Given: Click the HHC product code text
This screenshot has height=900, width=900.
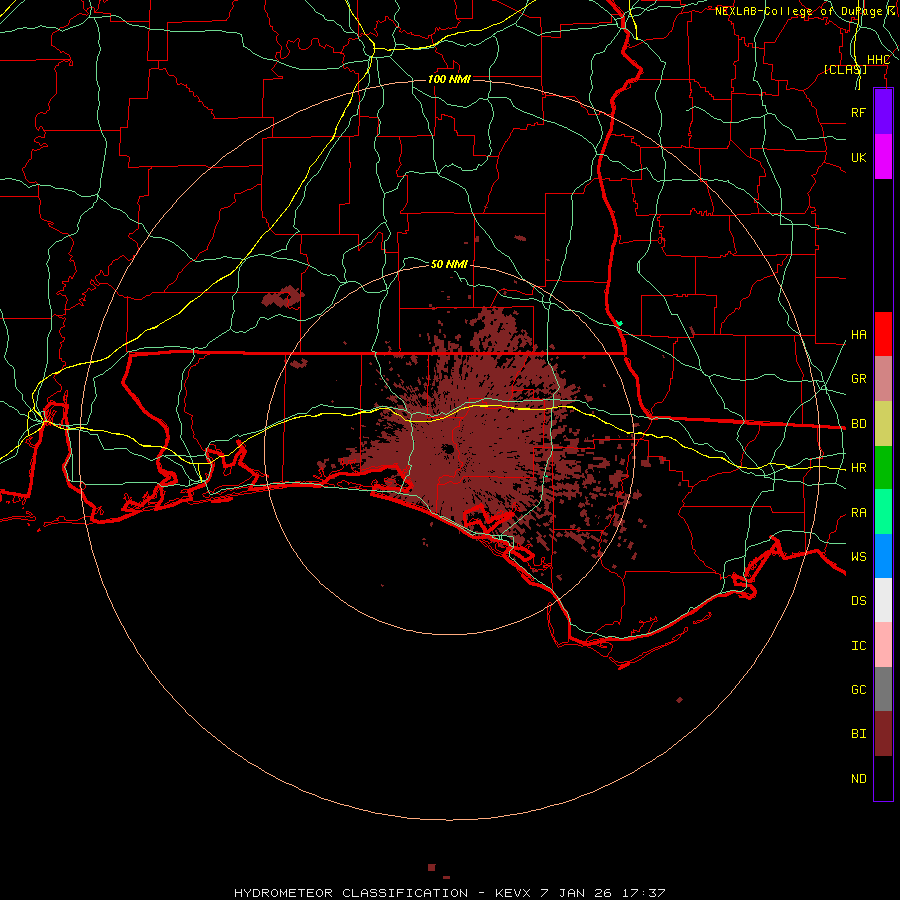Looking at the screenshot, I should coord(878,60).
